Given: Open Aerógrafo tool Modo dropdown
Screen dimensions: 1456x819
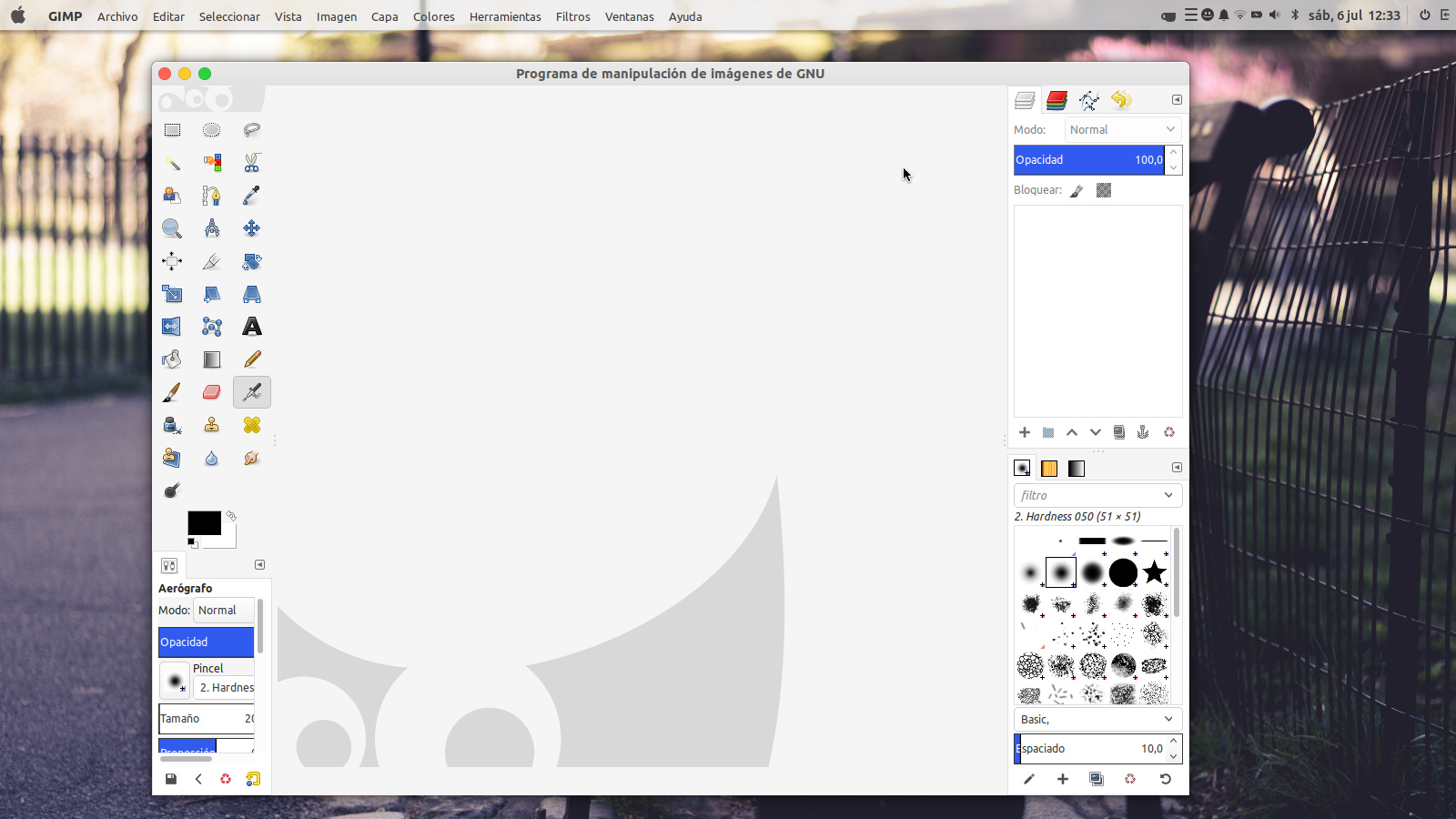Looking at the screenshot, I should (x=224, y=611).
